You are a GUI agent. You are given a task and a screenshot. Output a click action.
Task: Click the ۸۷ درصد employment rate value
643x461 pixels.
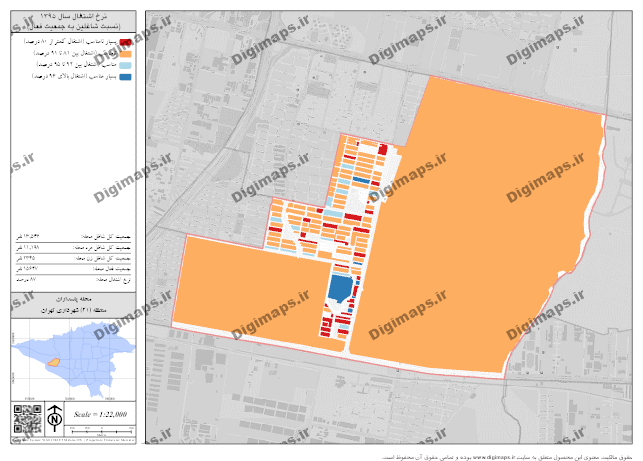pyautogui.click(x=26, y=279)
